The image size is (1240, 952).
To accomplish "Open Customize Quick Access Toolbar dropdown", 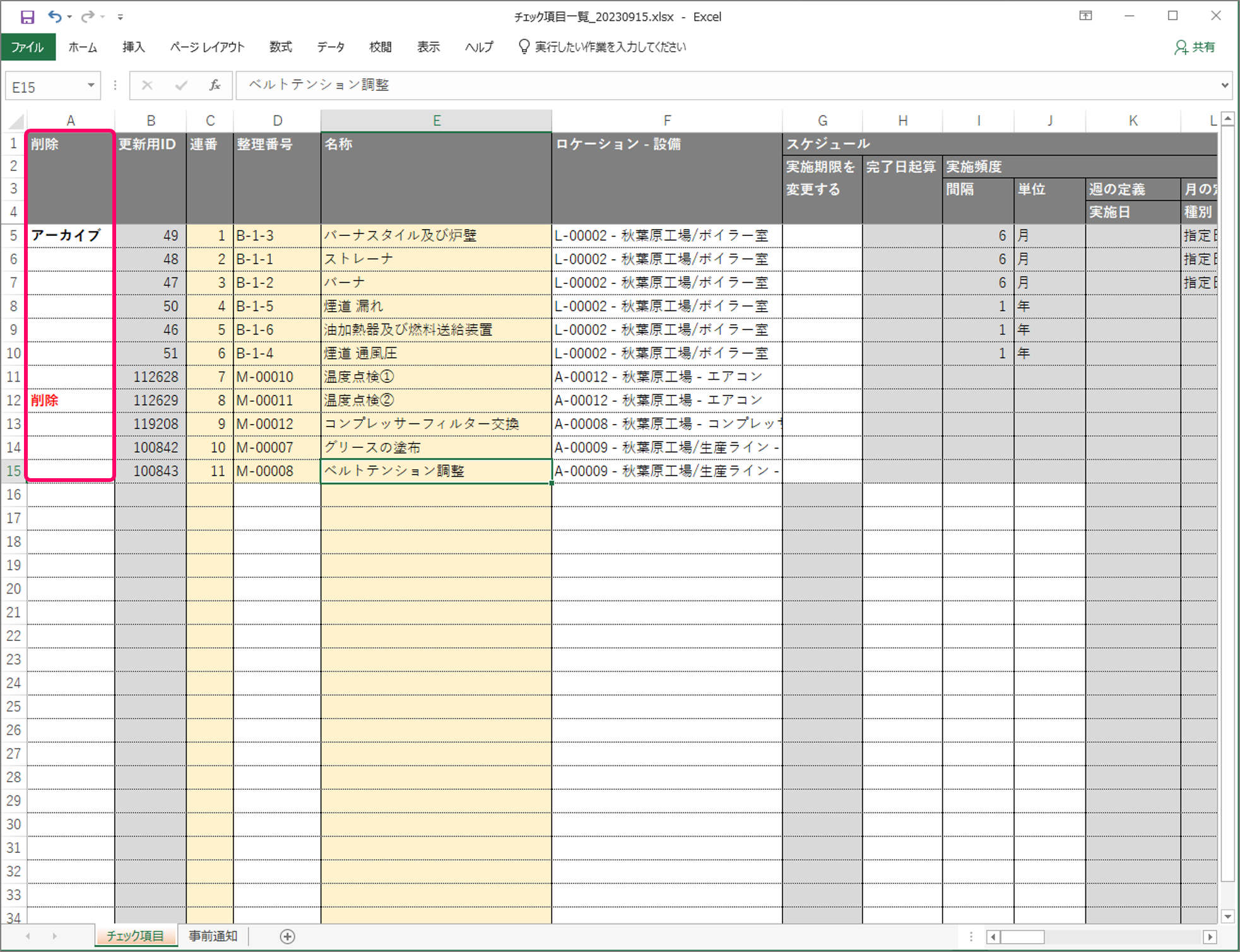I will [120, 17].
